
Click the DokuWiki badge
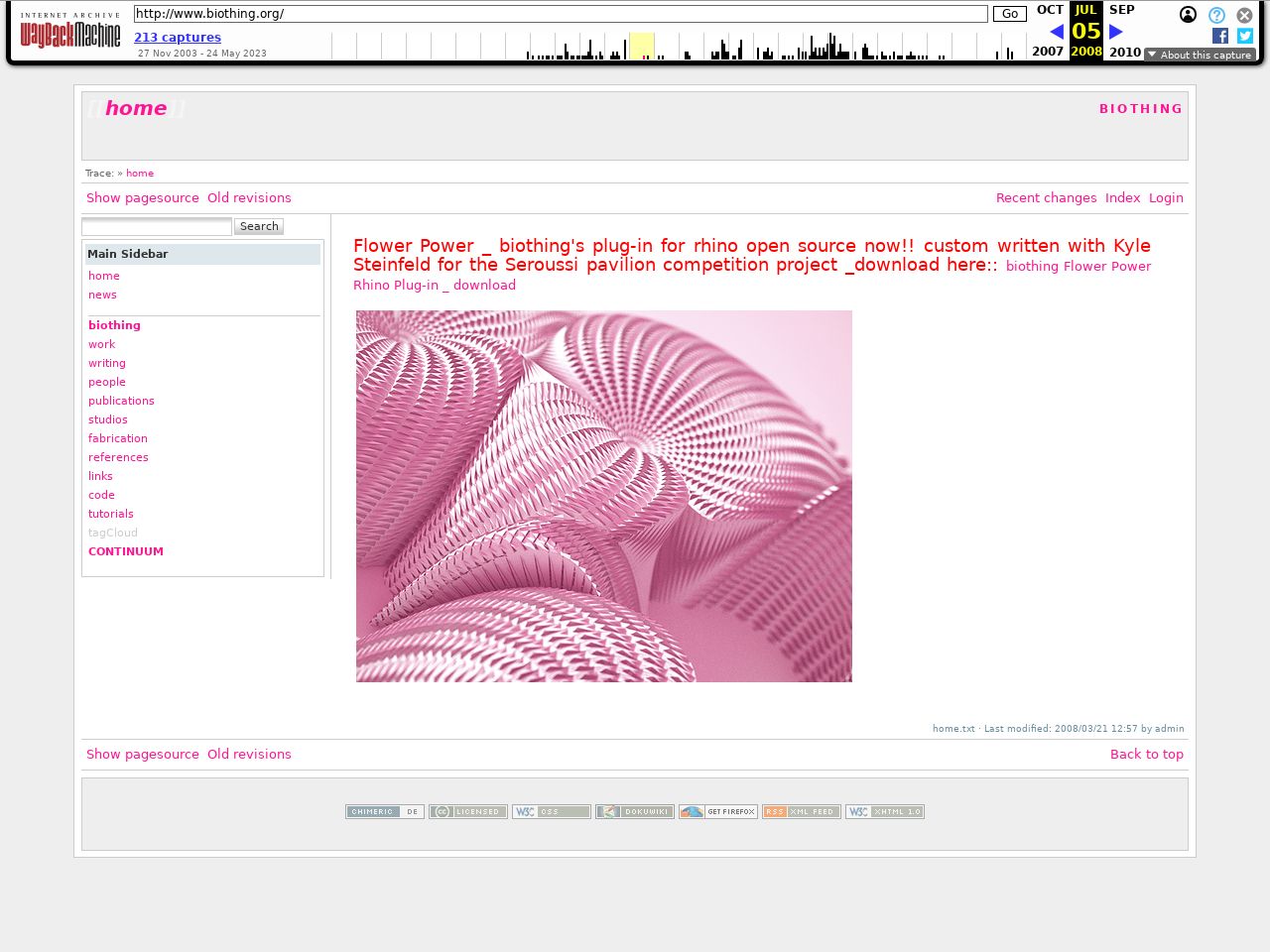(635, 812)
